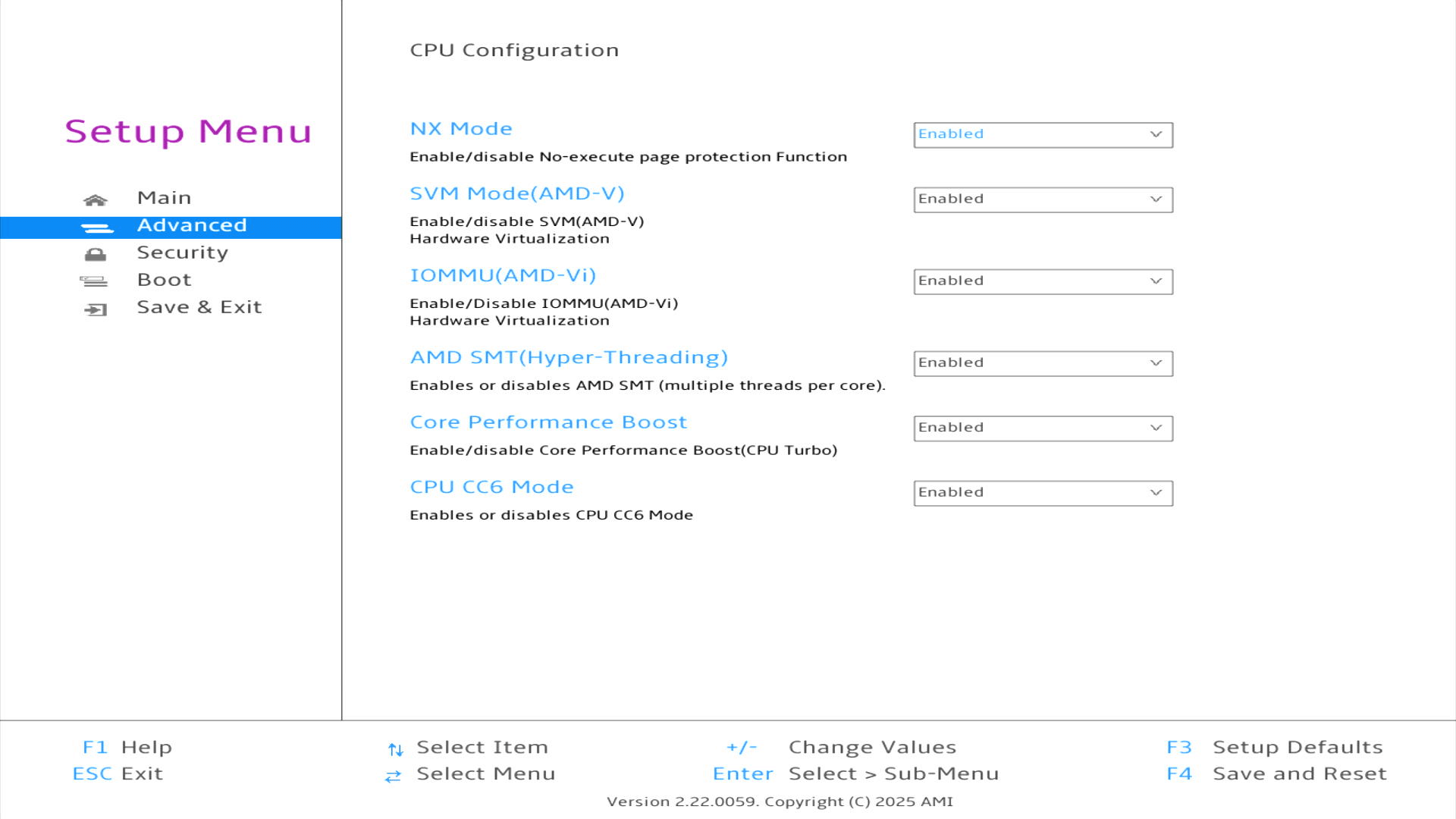Viewport: 1456px width, 819px height.
Task: Click the NX Mode dropdown chevron arrow
Action: (1156, 134)
